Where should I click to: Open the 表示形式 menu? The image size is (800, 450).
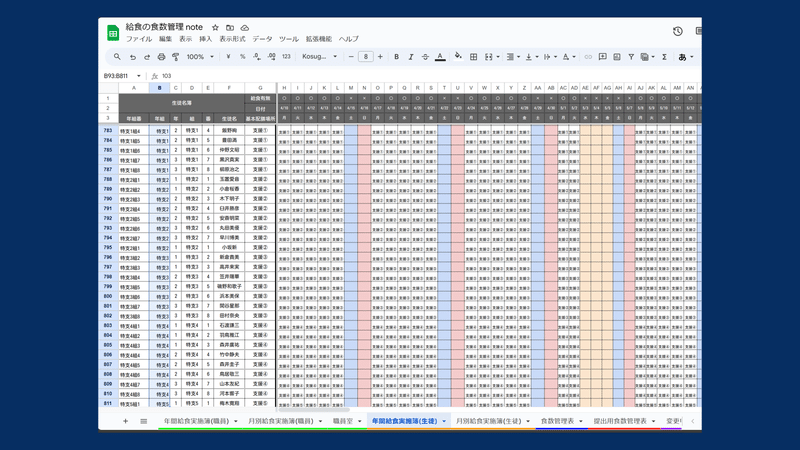(232, 39)
